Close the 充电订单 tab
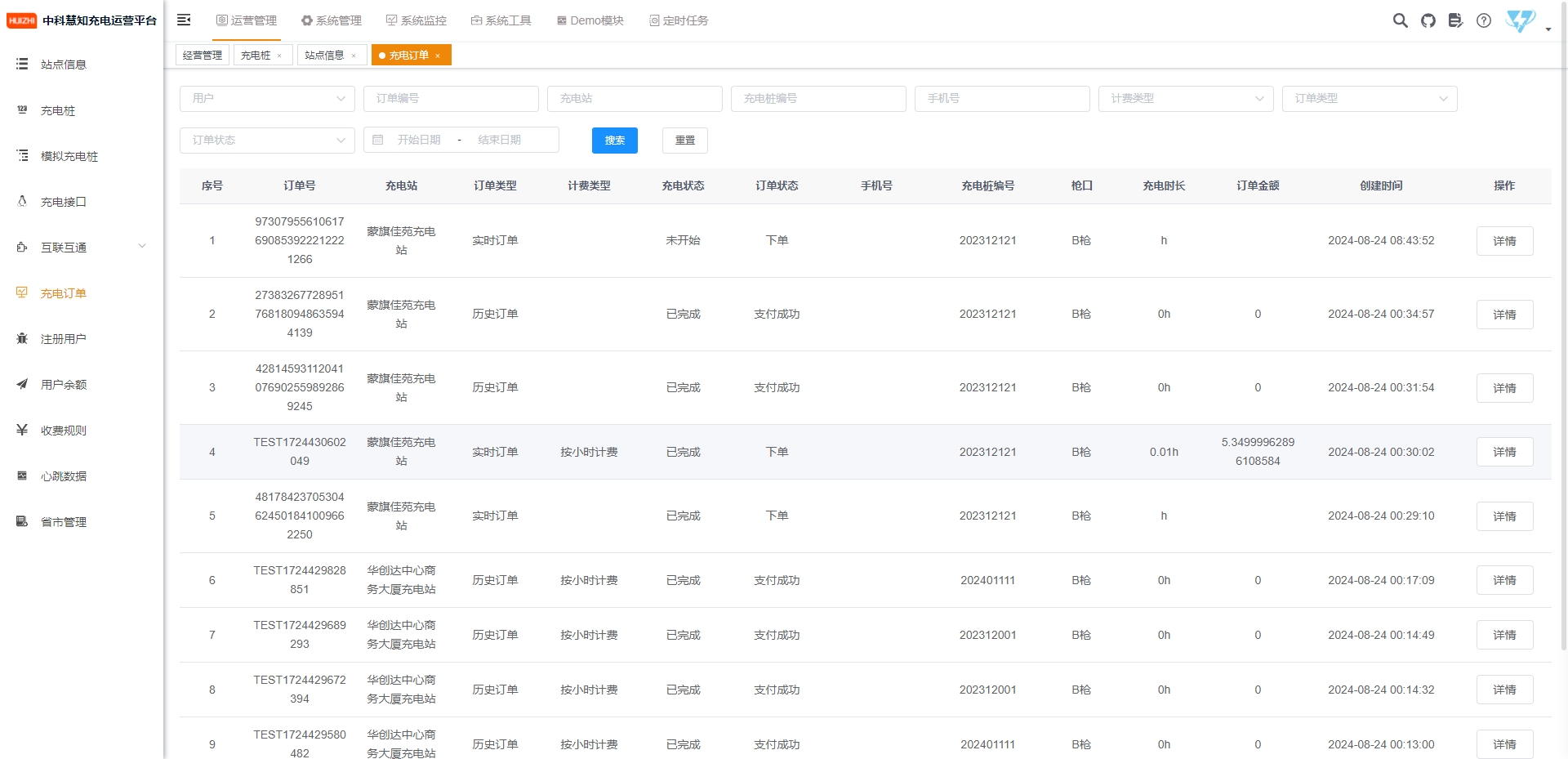This screenshot has width=1568, height=759. 438,56
